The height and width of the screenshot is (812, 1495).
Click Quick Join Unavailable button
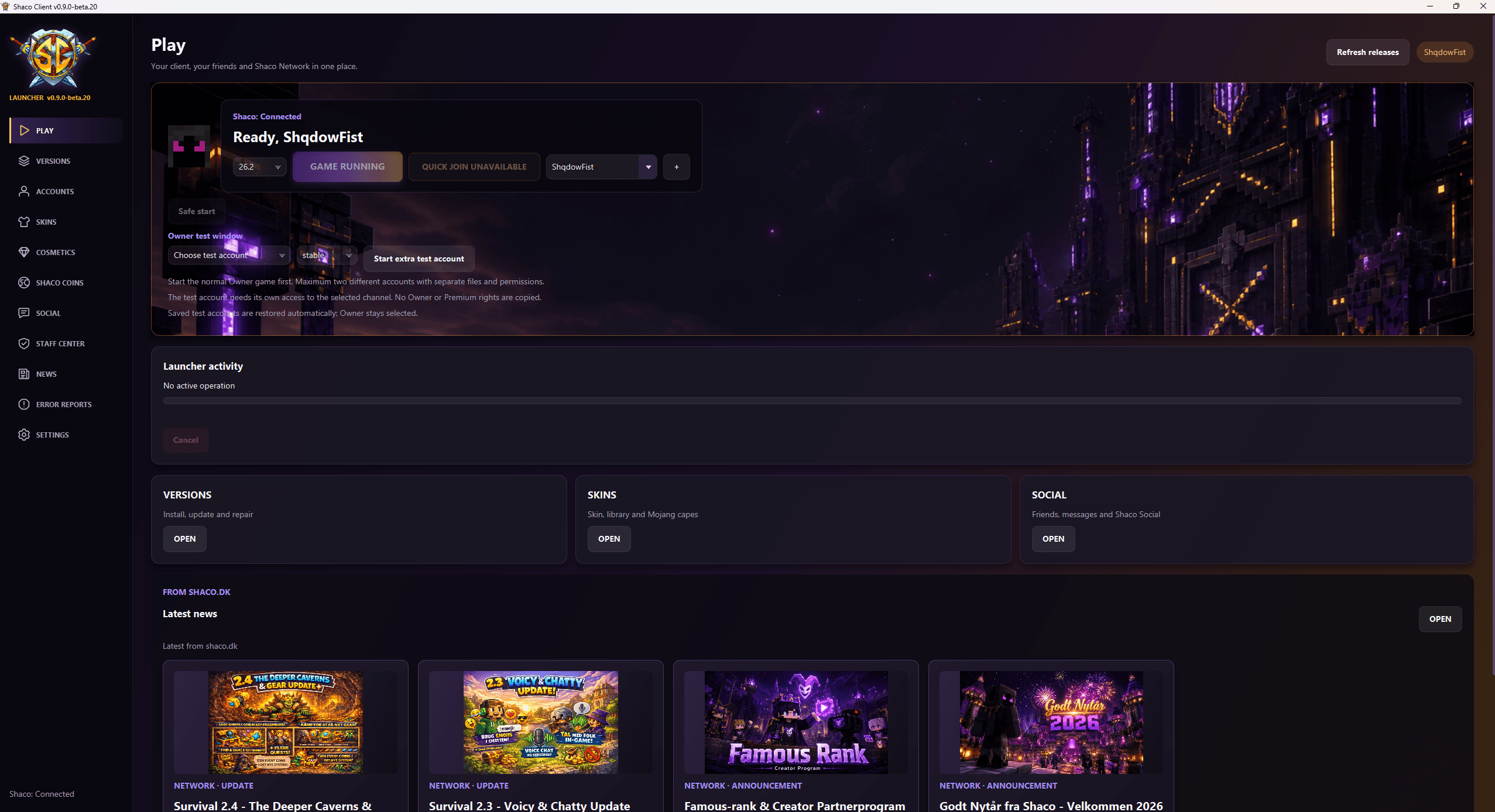(x=474, y=167)
